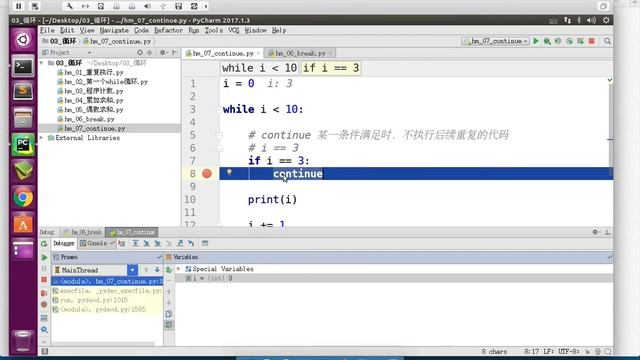Close the hm_07_continue.py editor tab

click(x=258, y=53)
